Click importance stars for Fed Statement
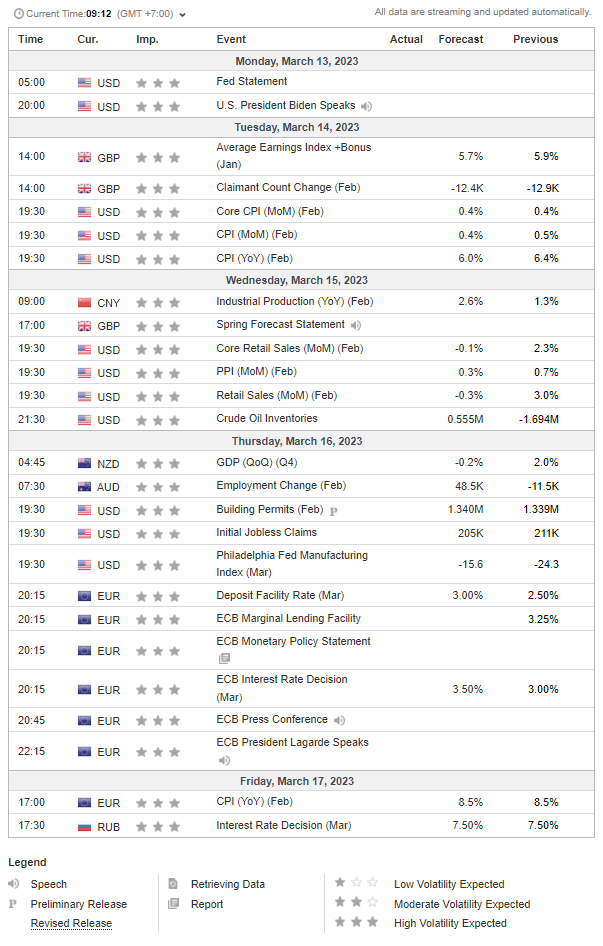Viewport: 603px width, 946px height. coord(158,82)
